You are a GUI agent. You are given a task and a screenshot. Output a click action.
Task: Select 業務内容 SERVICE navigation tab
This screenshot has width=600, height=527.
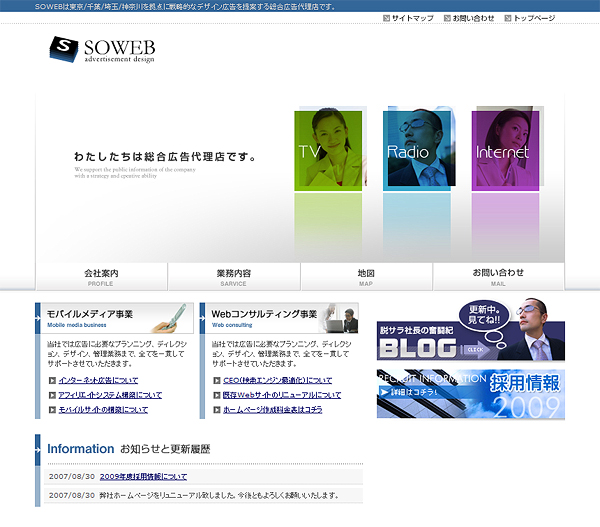coord(234,277)
